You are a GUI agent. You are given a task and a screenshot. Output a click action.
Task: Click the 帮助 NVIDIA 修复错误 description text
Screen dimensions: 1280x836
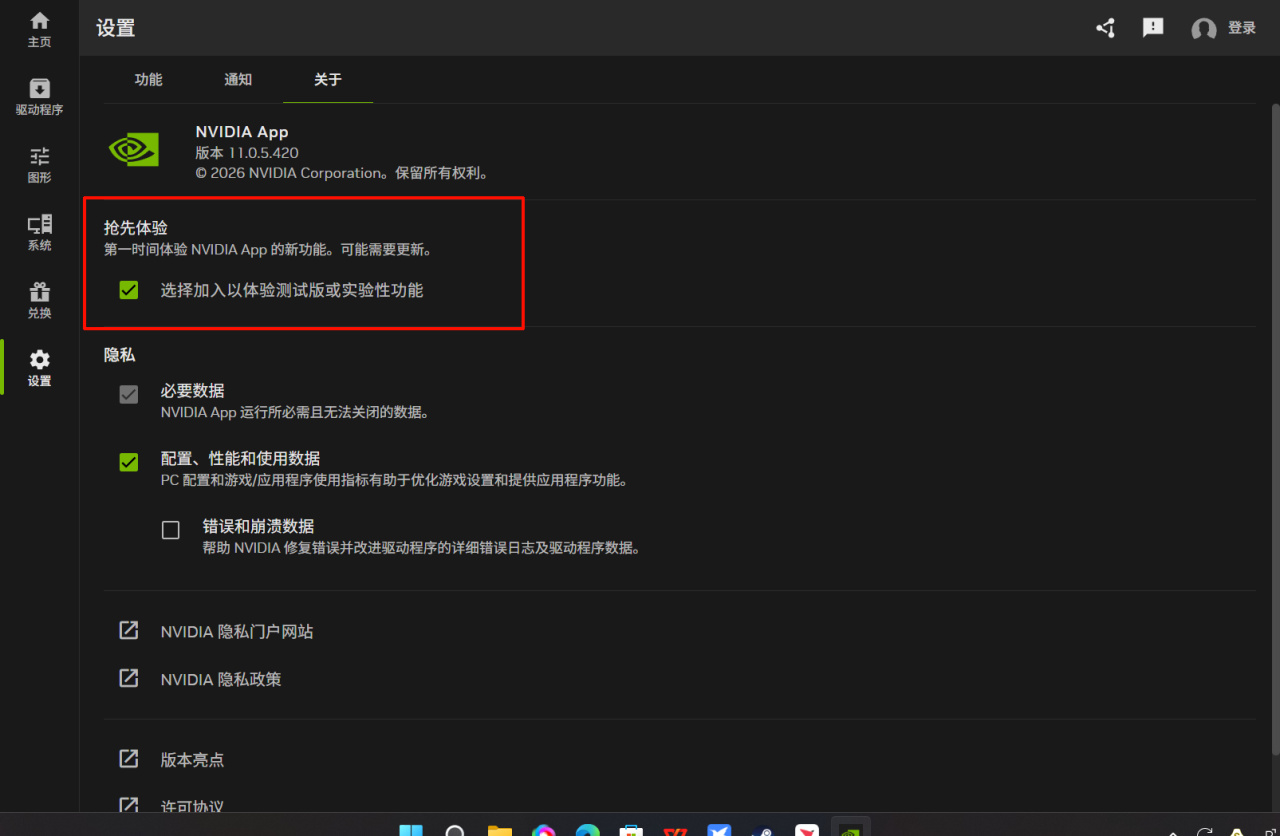point(421,548)
